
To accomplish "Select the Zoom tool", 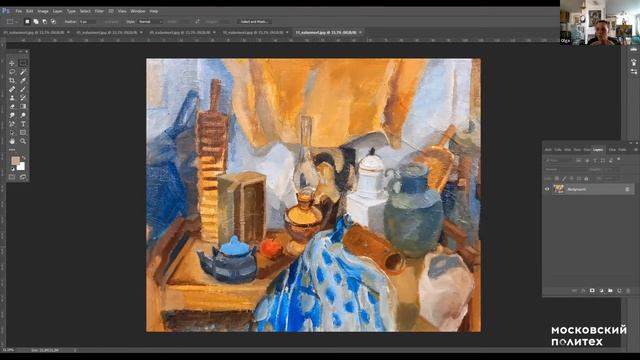I will [x=23, y=141].
